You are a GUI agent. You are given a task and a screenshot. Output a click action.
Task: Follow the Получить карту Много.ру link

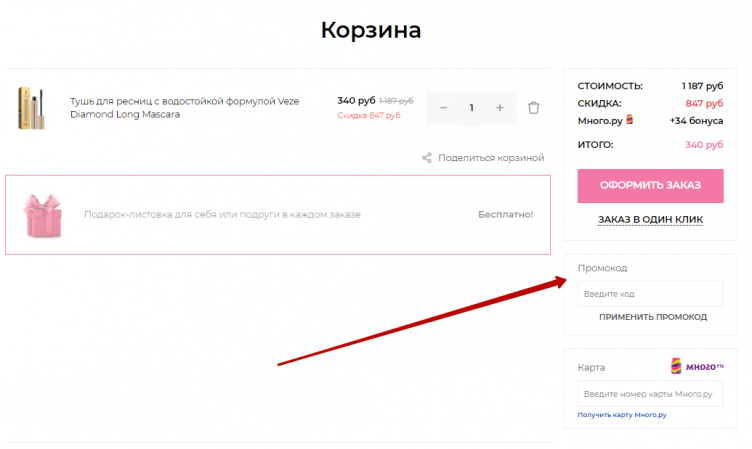pos(621,414)
